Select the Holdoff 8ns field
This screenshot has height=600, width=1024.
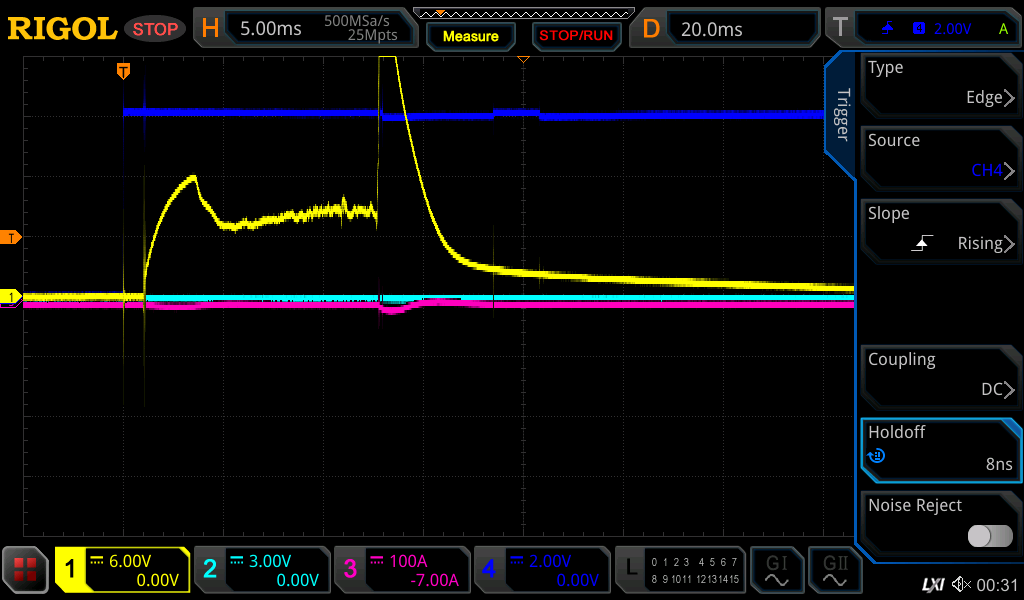(x=941, y=449)
